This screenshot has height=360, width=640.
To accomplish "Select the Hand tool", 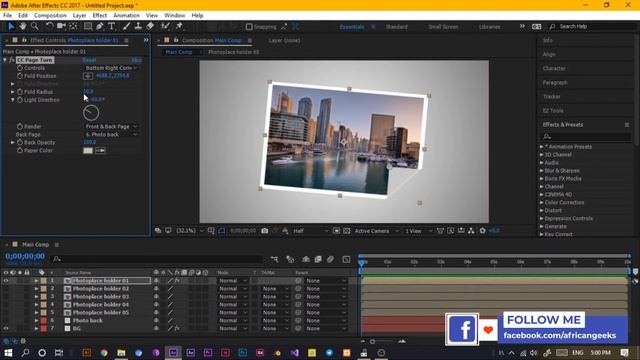I will coord(22,26).
